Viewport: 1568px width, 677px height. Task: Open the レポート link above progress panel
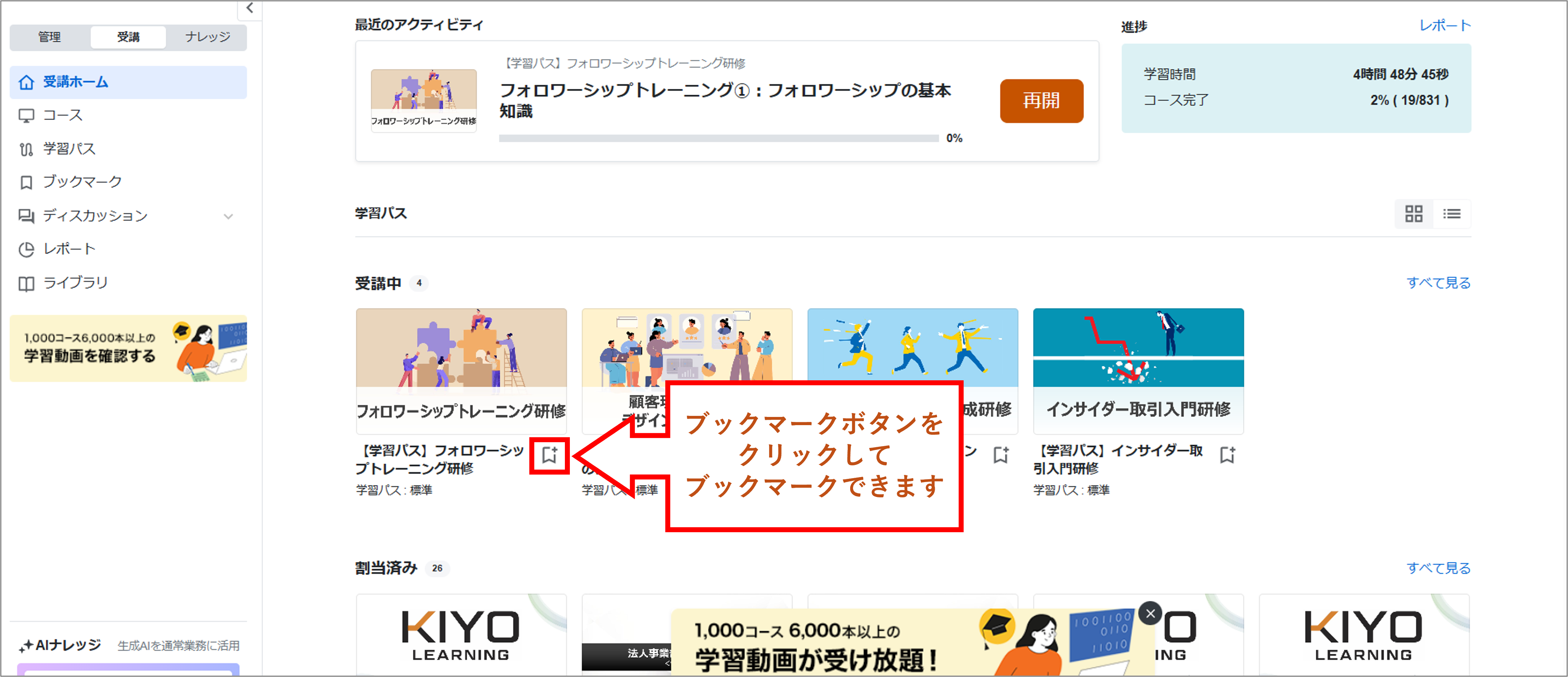point(1445,26)
